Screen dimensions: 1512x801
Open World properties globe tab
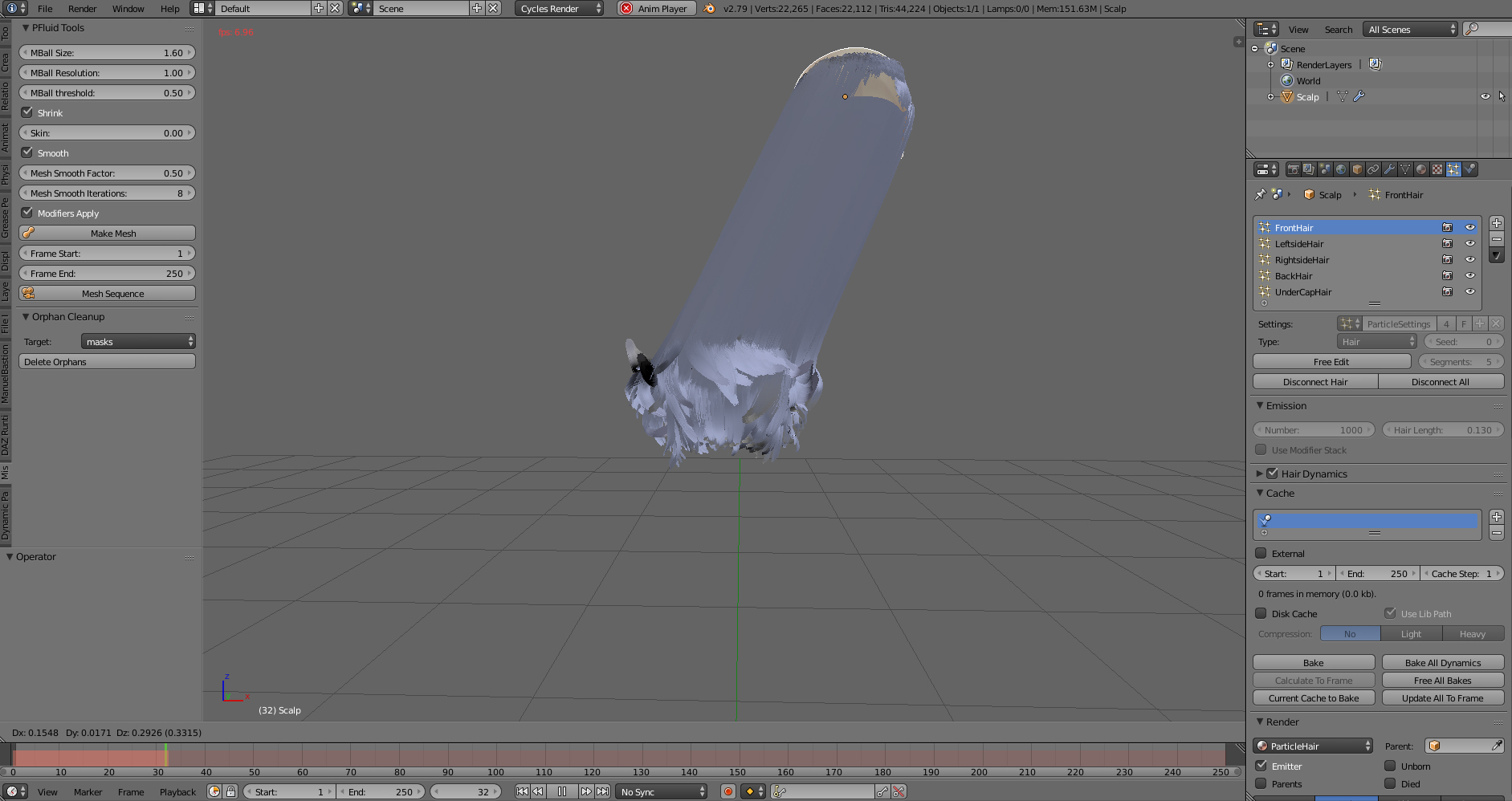pyautogui.click(x=1341, y=169)
